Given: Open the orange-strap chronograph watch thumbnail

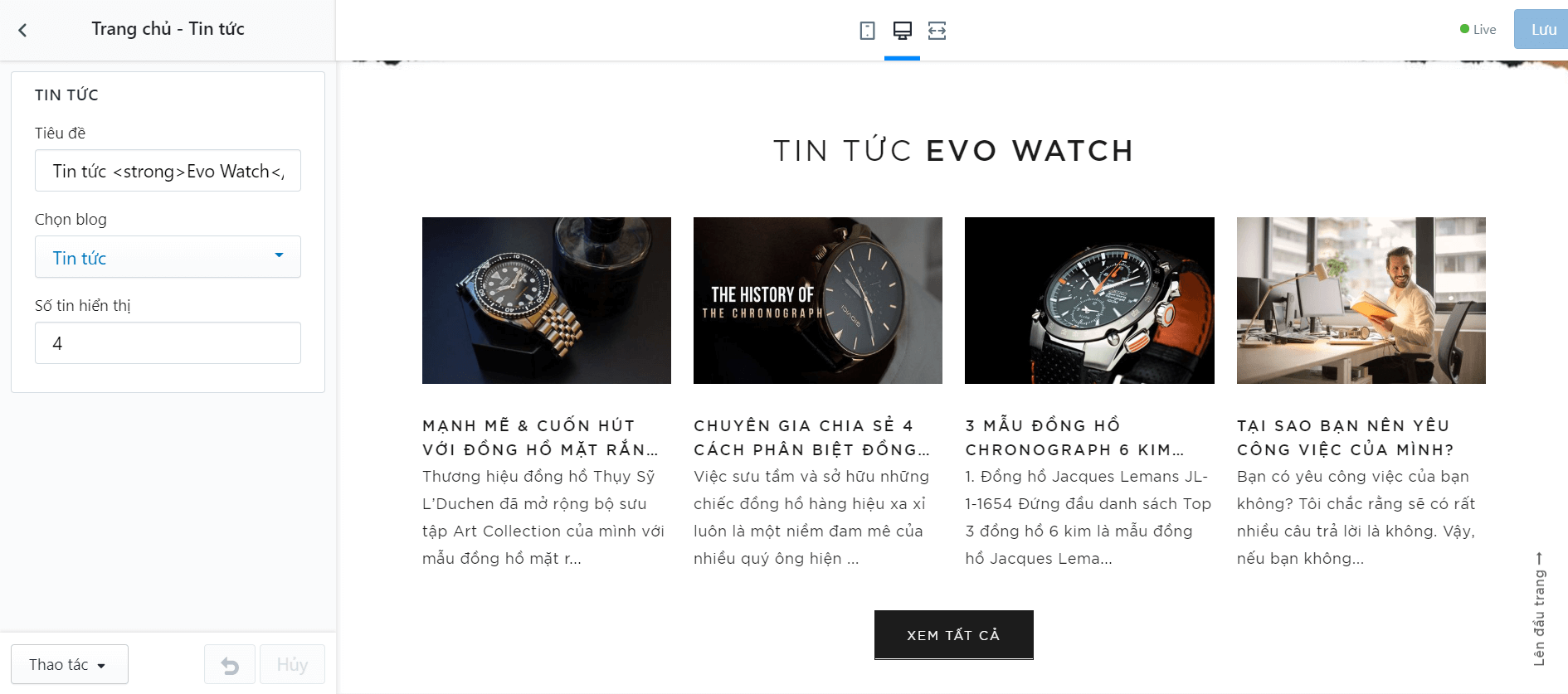Looking at the screenshot, I should pyautogui.click(x=1089, y=300).
